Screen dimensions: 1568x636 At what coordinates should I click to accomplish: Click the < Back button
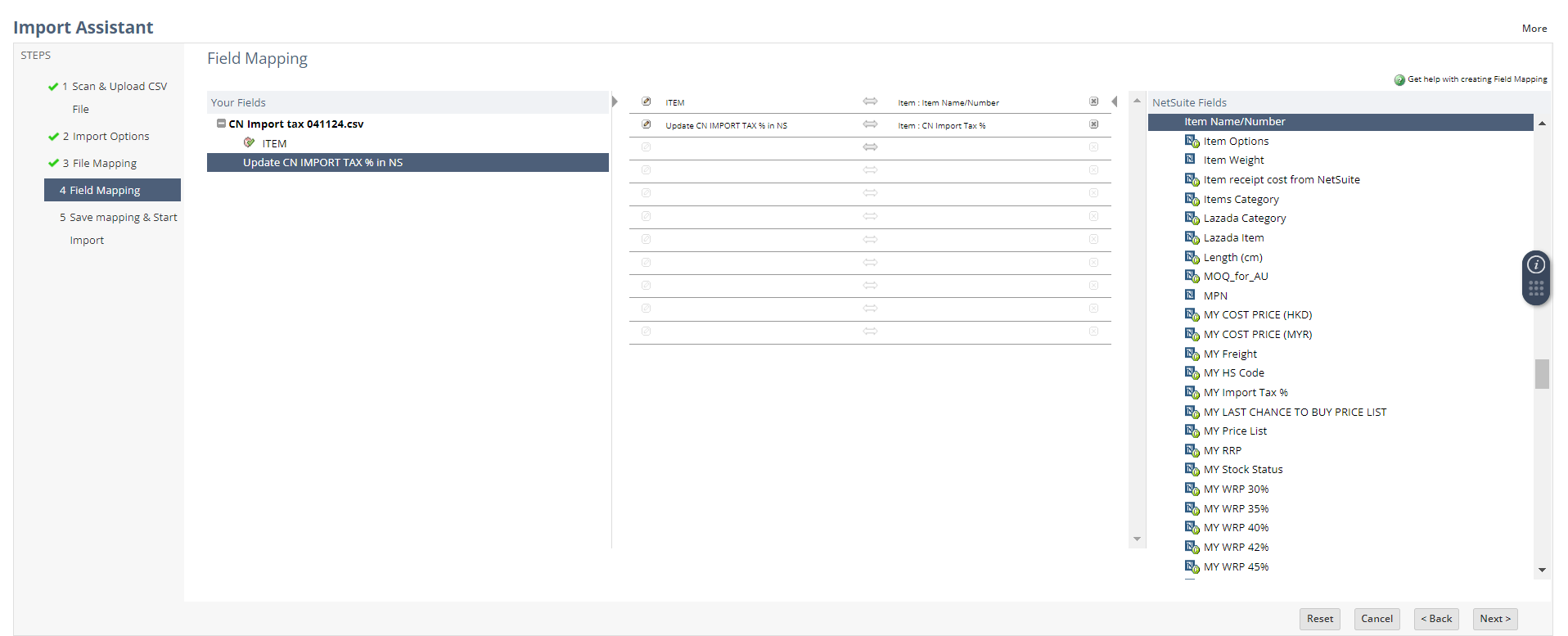(x=1436, y=619)
